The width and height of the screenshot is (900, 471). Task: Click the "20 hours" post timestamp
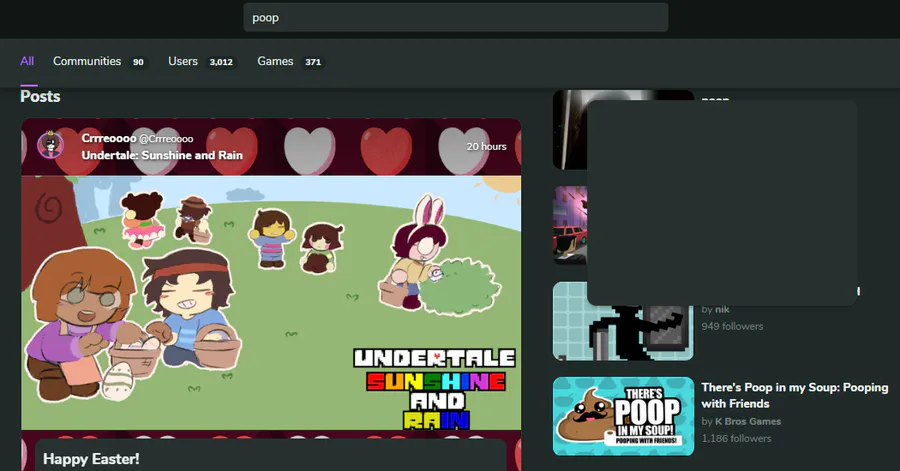click(x=486, y=147)
